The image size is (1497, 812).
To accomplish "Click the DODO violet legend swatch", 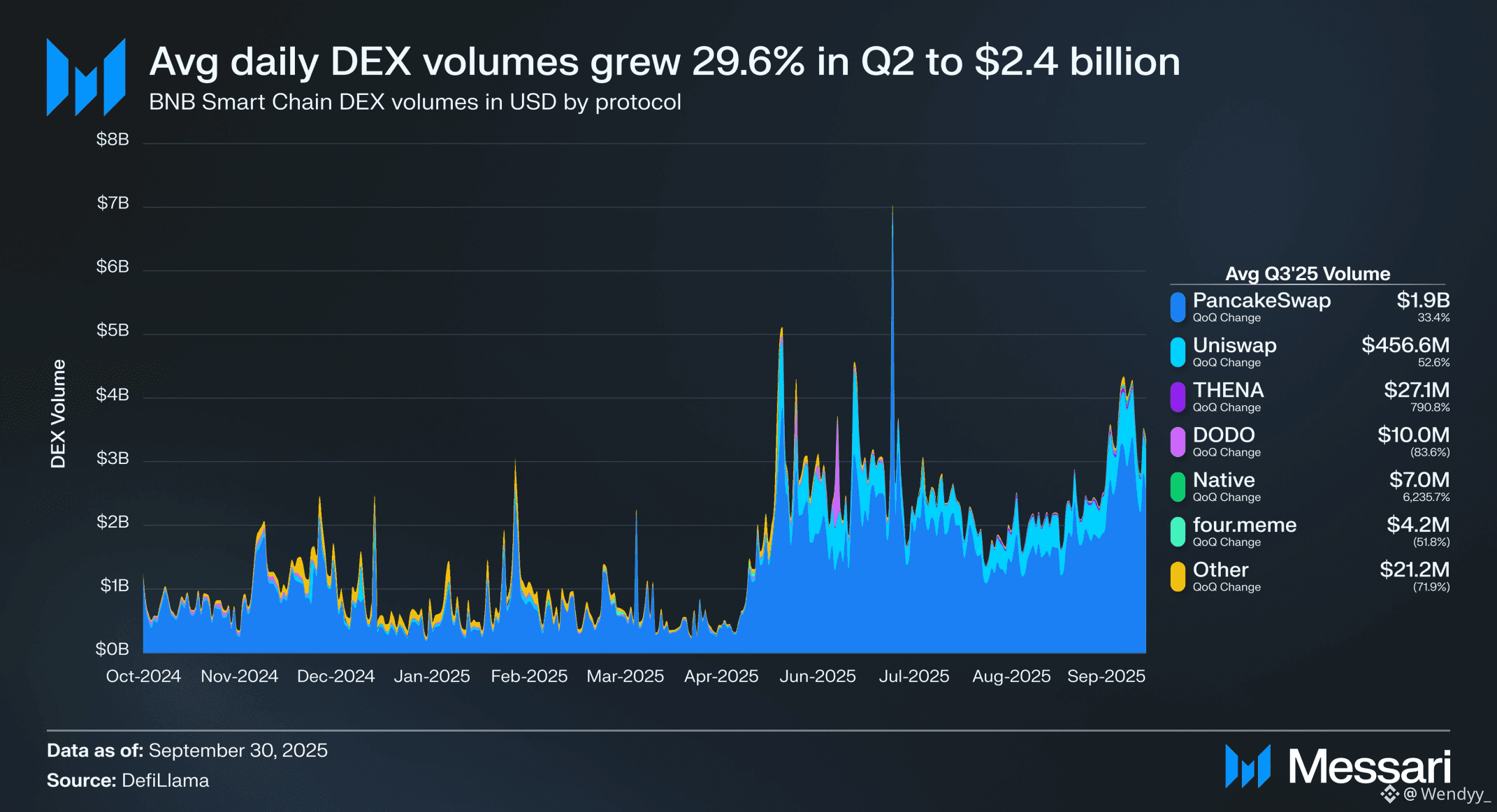I will point(1178,442).
